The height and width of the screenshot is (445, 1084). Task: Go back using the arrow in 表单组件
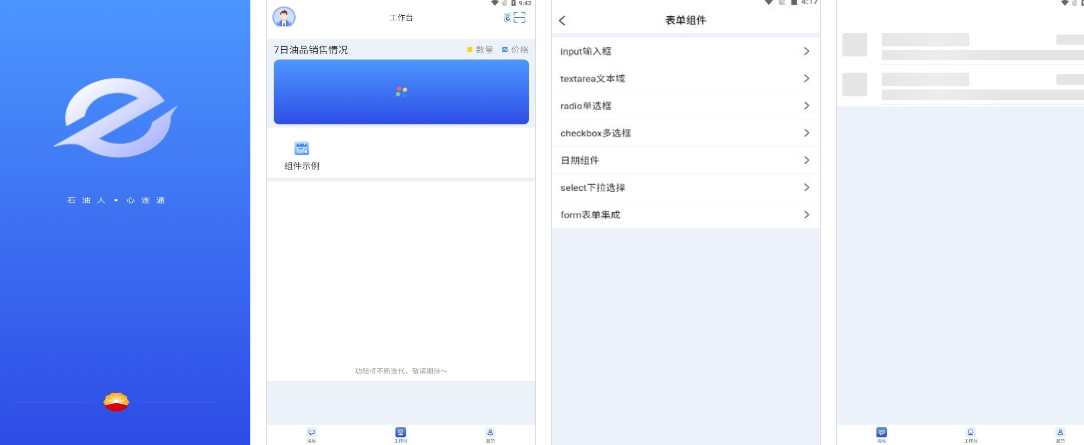[x=562, y=21]
